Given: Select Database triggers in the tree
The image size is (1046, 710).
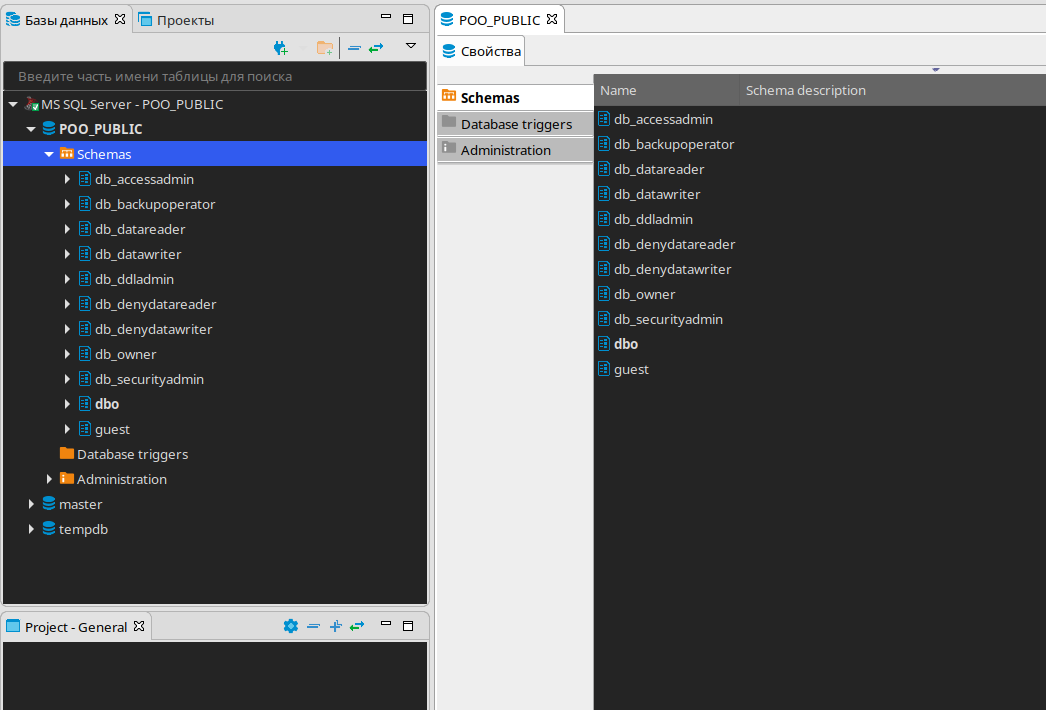Looking at the screenshot, I should [x=132, y=454].
